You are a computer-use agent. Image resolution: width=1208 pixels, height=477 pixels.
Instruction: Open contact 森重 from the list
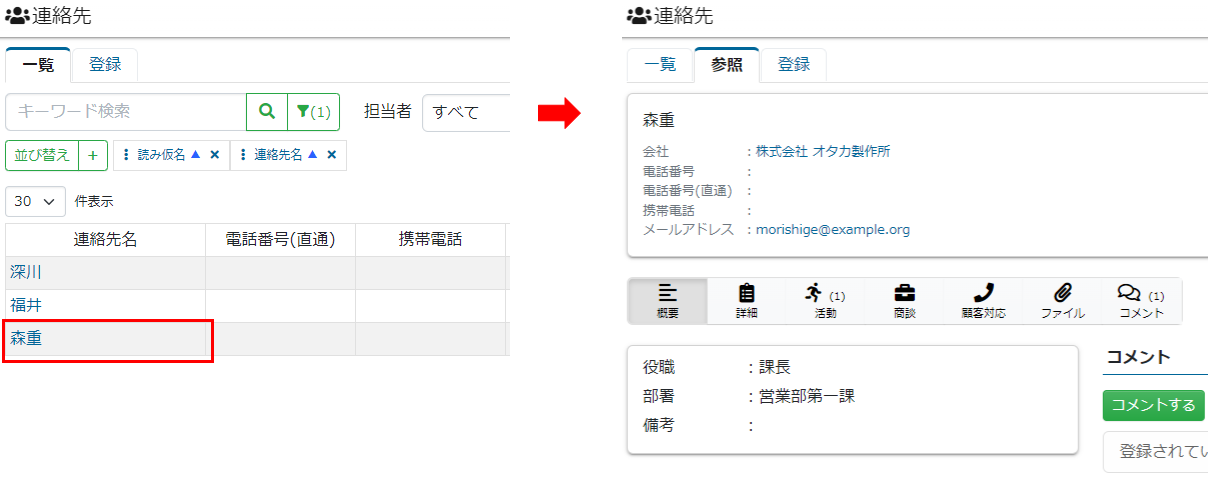tap(26, 338)
